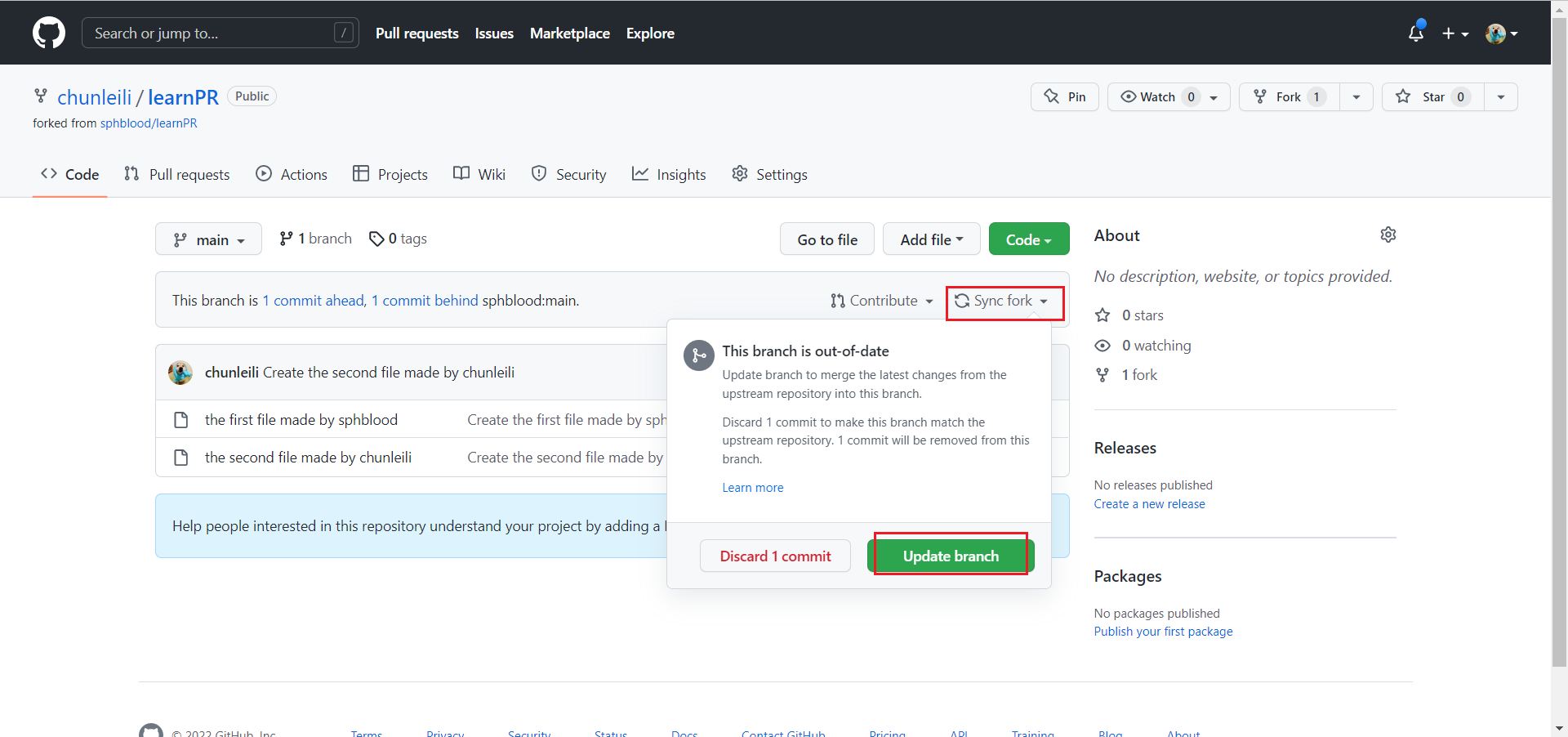
Task: Open the Projects tab
Action: pyautogui.click(x=390, y=174)
